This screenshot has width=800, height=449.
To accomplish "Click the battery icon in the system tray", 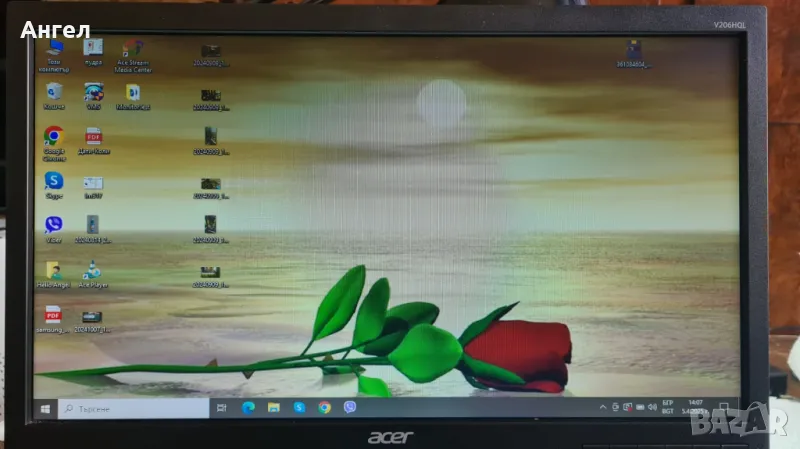I will [640, 407].
